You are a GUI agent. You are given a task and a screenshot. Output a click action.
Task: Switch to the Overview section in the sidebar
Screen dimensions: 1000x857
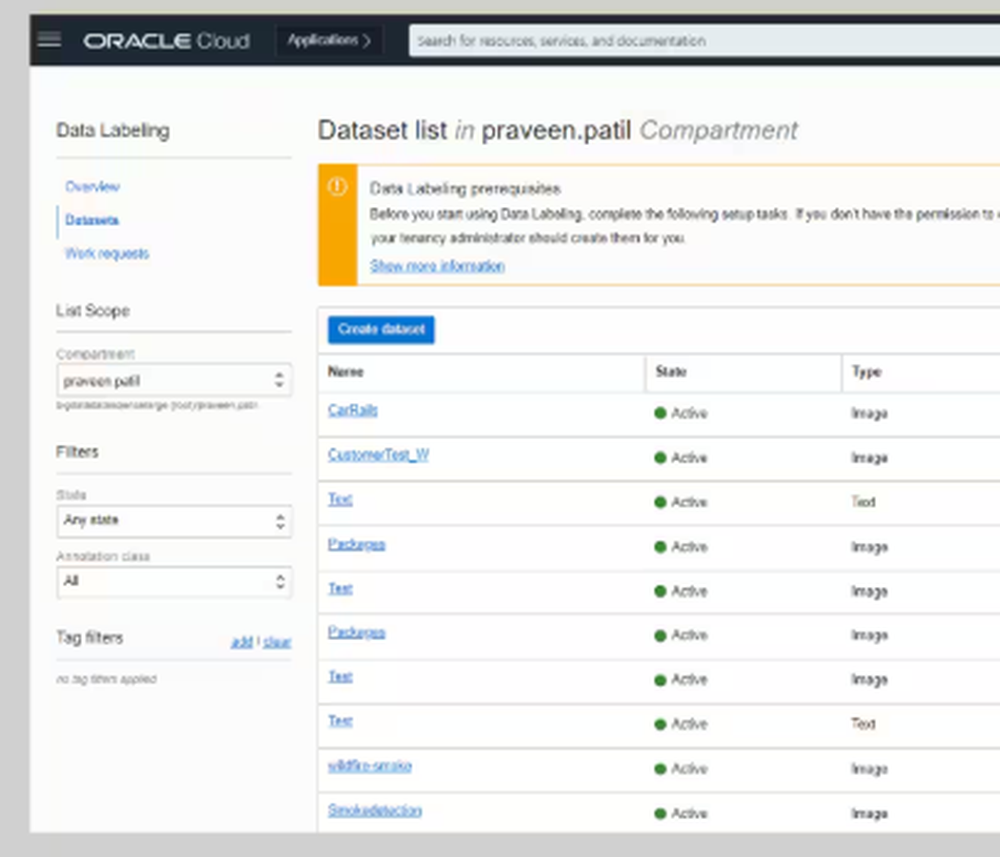click(92, 187)
